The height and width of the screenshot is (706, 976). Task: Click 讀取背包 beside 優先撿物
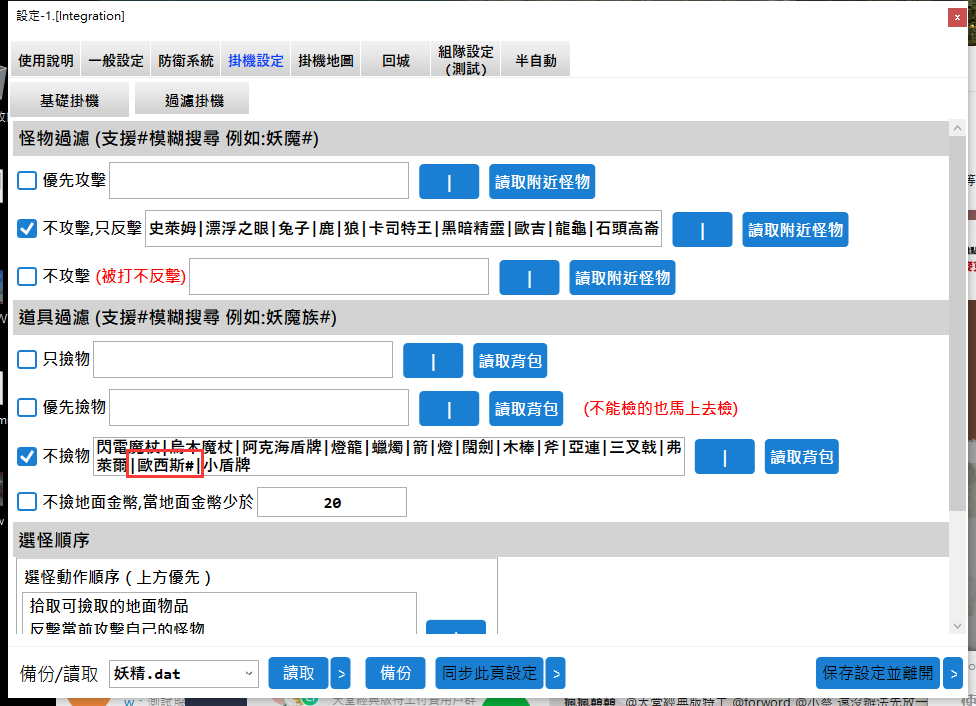tap(526, 409)
